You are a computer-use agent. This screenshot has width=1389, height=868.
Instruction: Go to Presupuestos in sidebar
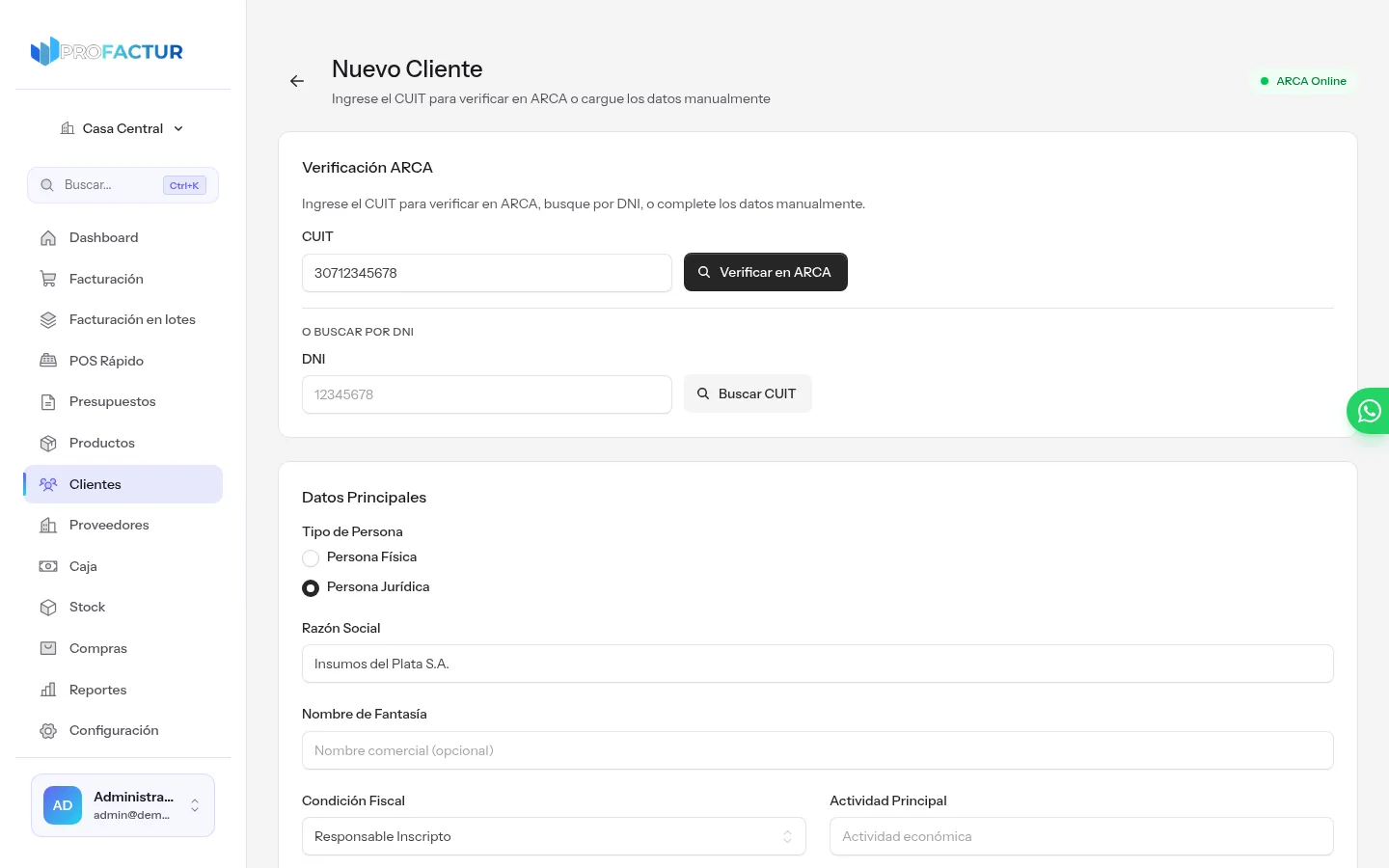coord(123,402)
